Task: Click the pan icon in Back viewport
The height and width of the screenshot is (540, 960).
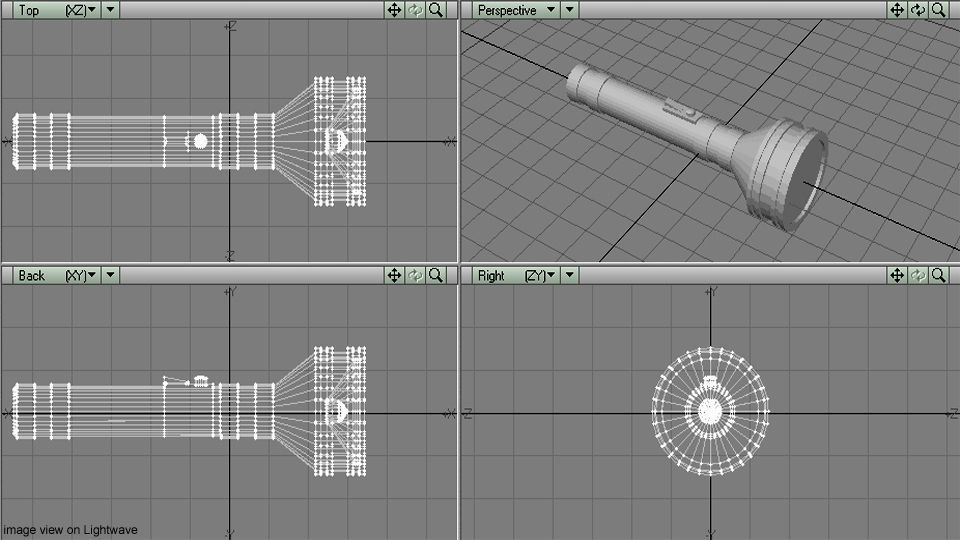Action: point(394,276)
